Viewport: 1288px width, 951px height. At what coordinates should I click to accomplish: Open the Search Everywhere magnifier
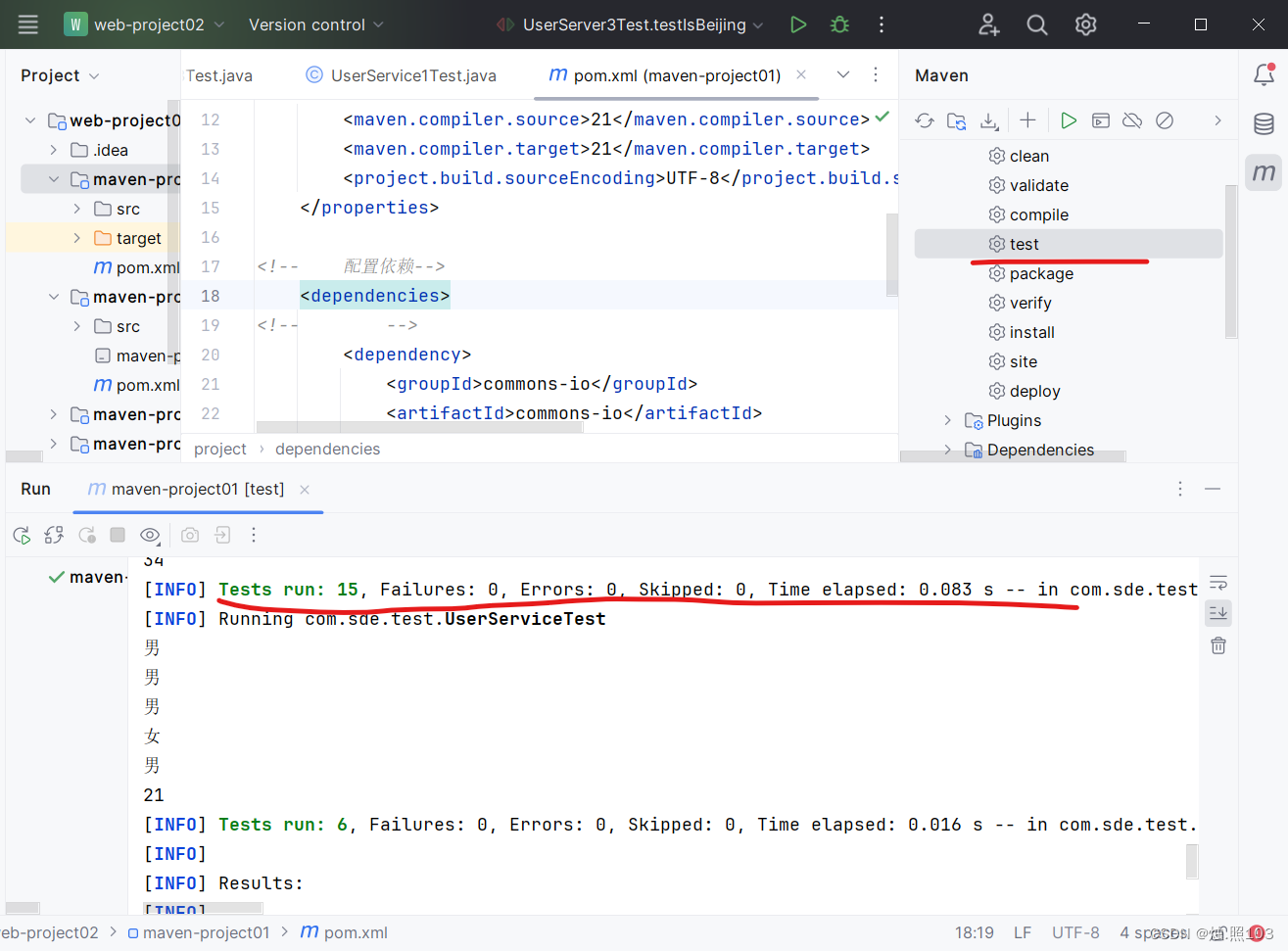(x=1036, y=24)
